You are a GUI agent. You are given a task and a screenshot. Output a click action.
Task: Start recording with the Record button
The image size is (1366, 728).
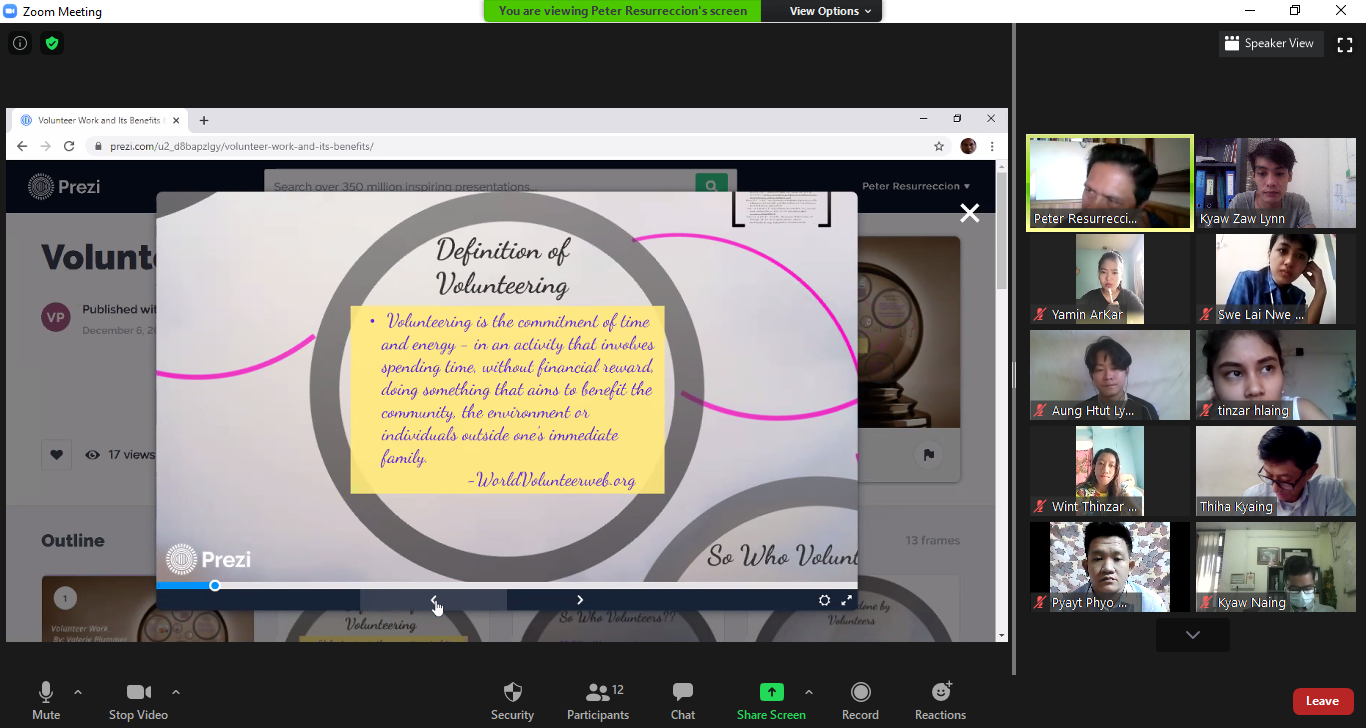860,701
